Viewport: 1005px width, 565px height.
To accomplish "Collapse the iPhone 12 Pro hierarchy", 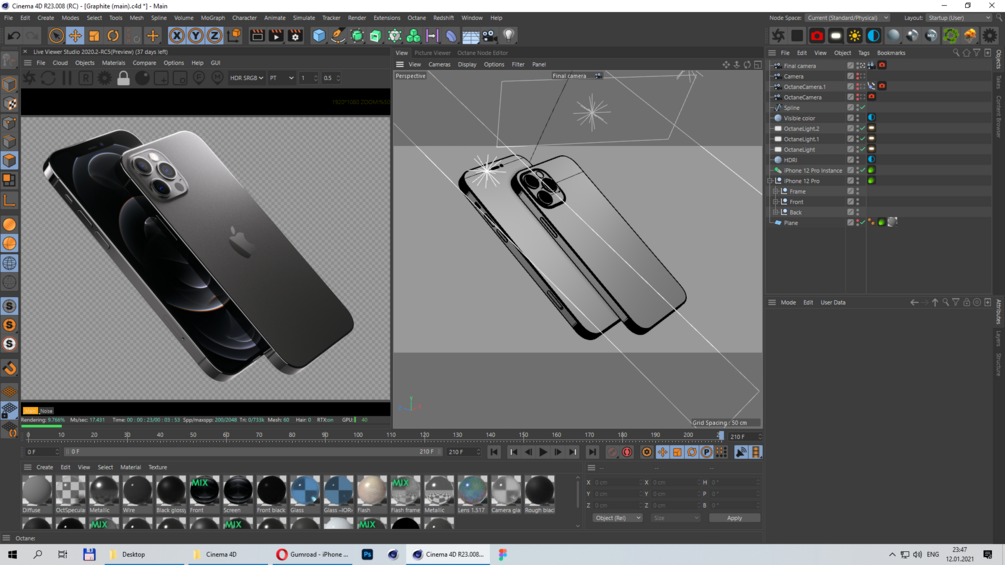I will (x=770, y=181).
